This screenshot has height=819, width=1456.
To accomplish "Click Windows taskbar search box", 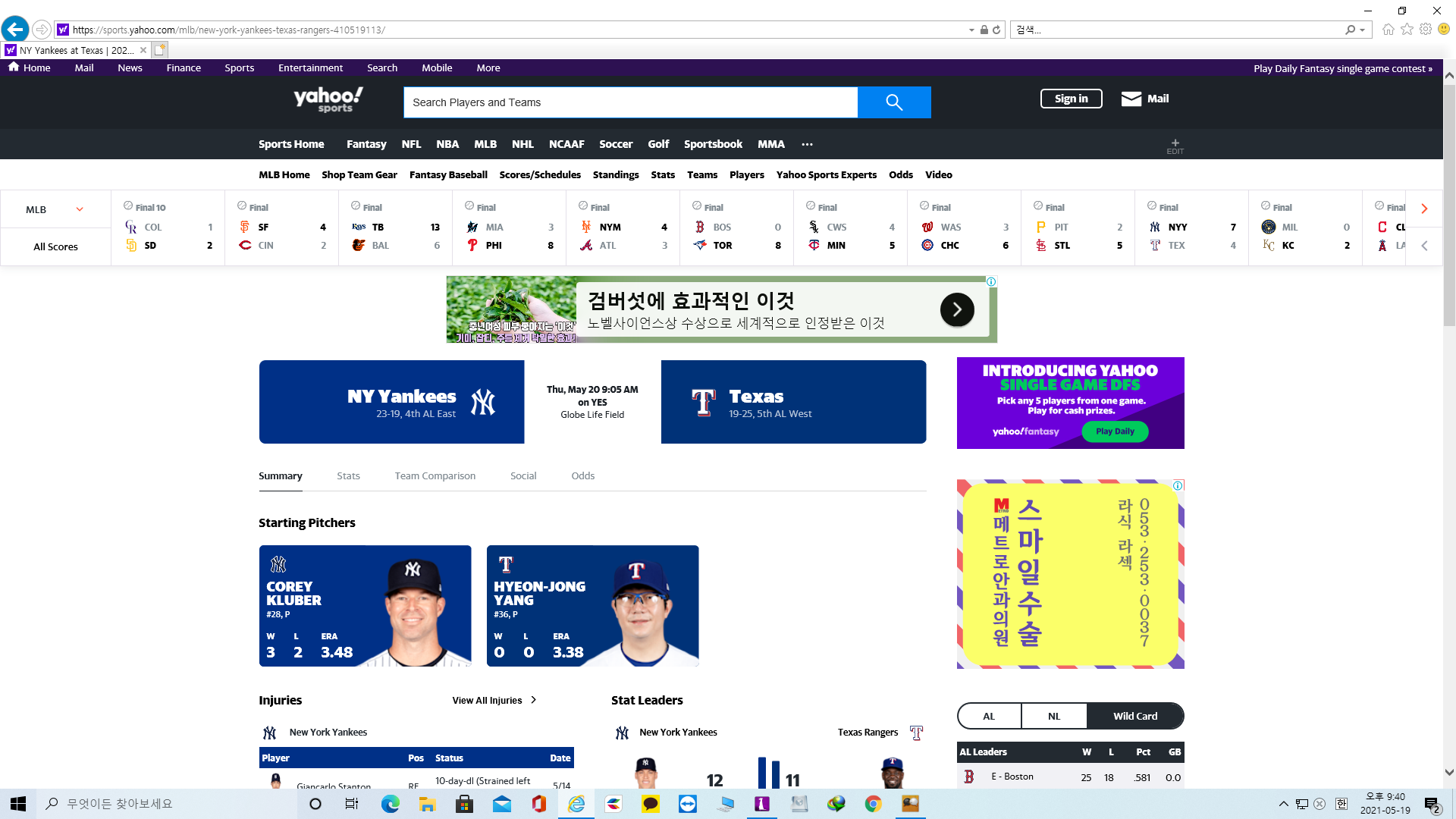I will pos(167,804).
